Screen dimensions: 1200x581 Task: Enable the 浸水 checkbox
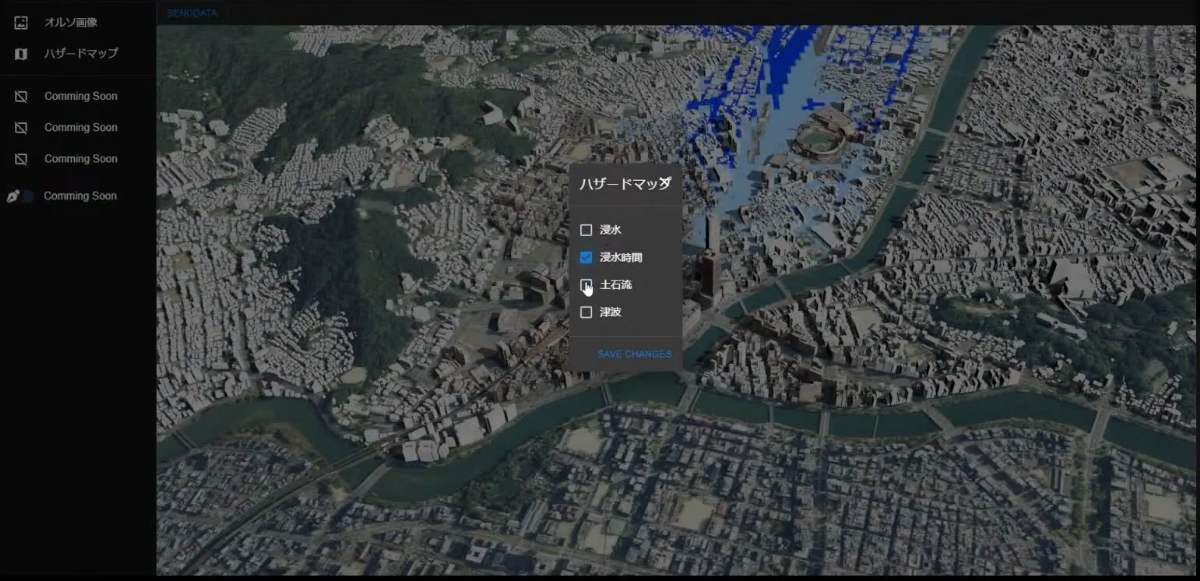pos(586,230)
